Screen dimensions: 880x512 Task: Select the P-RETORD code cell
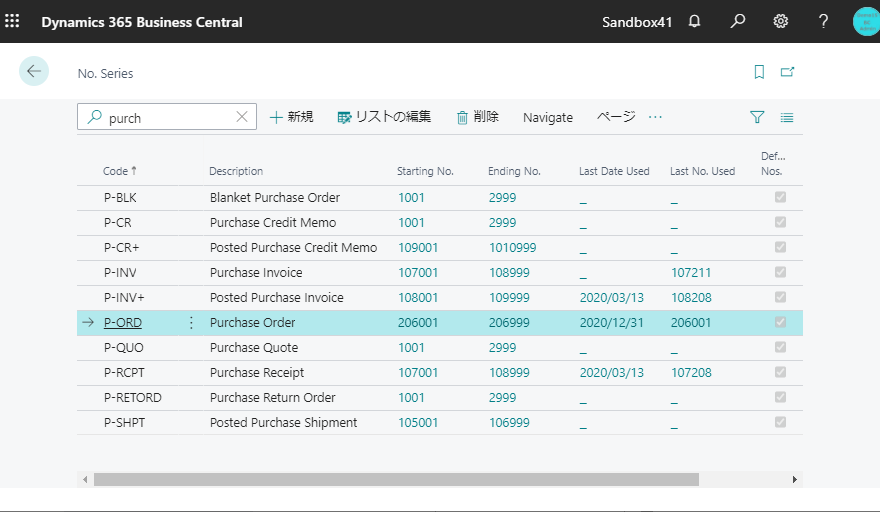132,397
